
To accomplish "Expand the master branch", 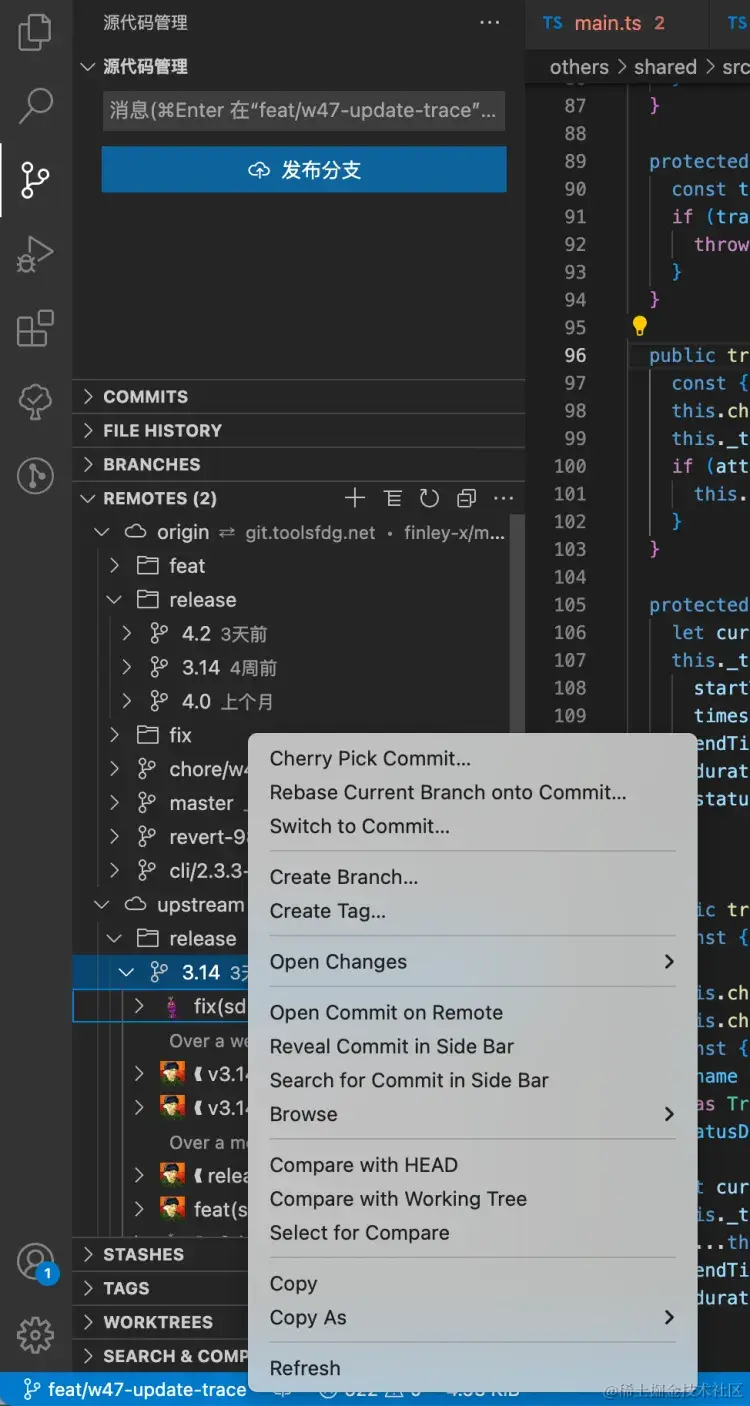I will (x=114, y=803).
